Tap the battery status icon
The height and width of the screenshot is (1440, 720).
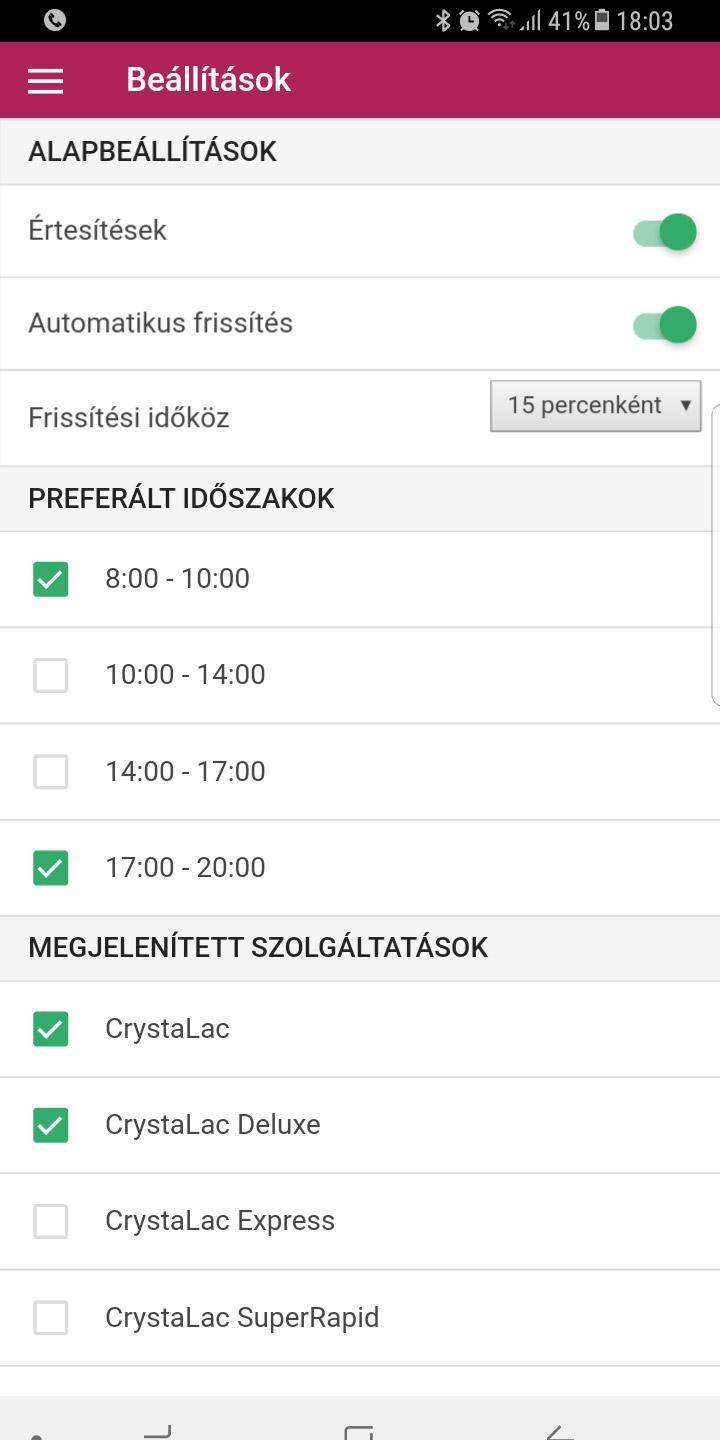pyautogui.click(x=602, y=20)
